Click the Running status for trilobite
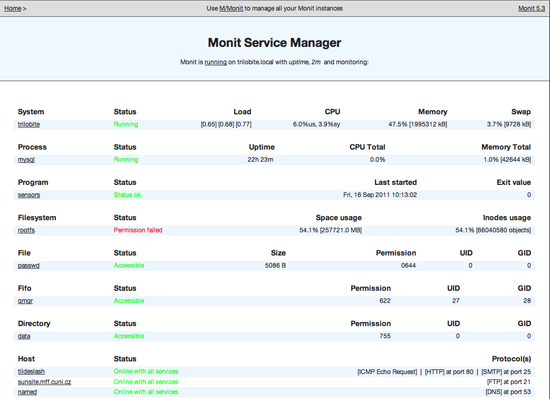 (x=126, y=124)
